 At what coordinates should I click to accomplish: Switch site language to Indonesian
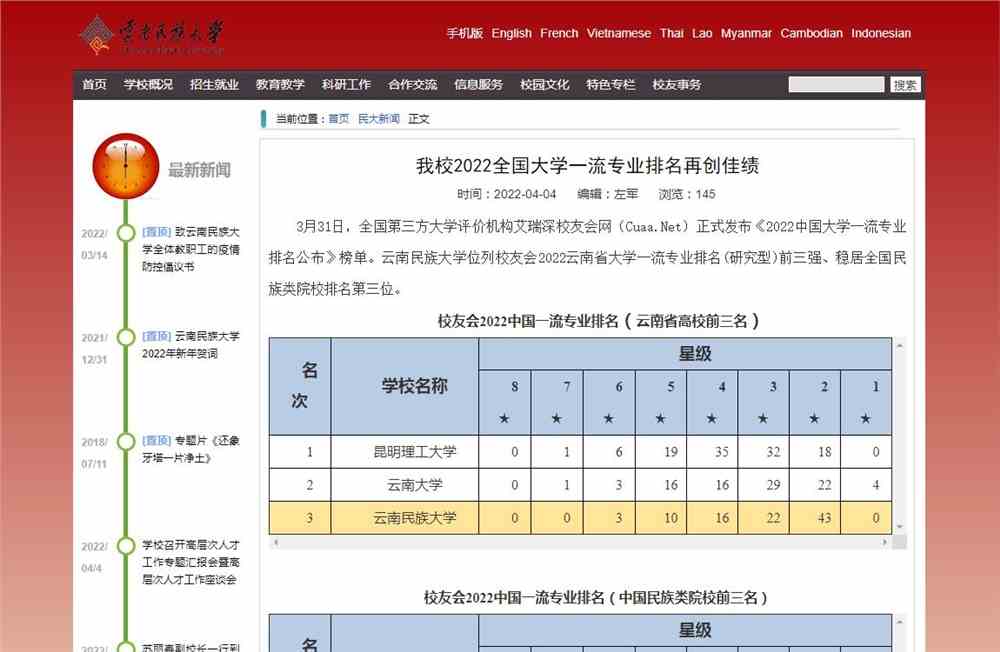tap(881, 33)
